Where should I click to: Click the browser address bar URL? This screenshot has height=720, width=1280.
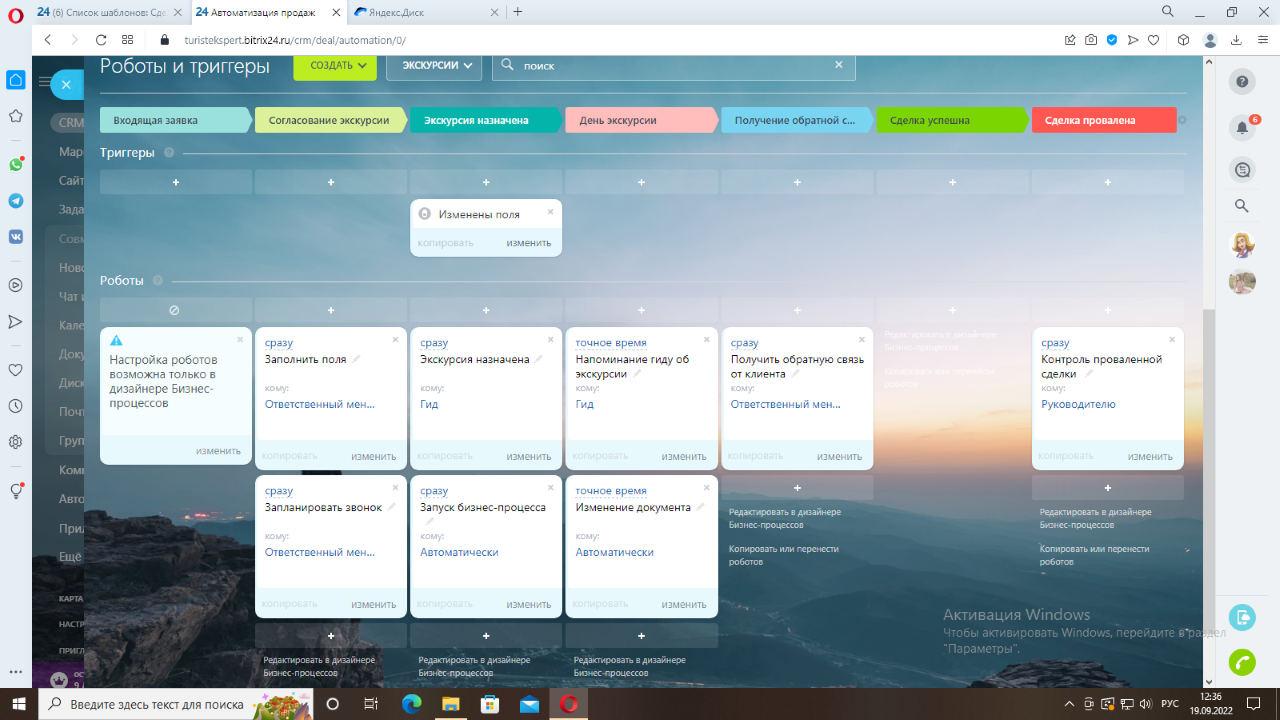coord(294,40)
